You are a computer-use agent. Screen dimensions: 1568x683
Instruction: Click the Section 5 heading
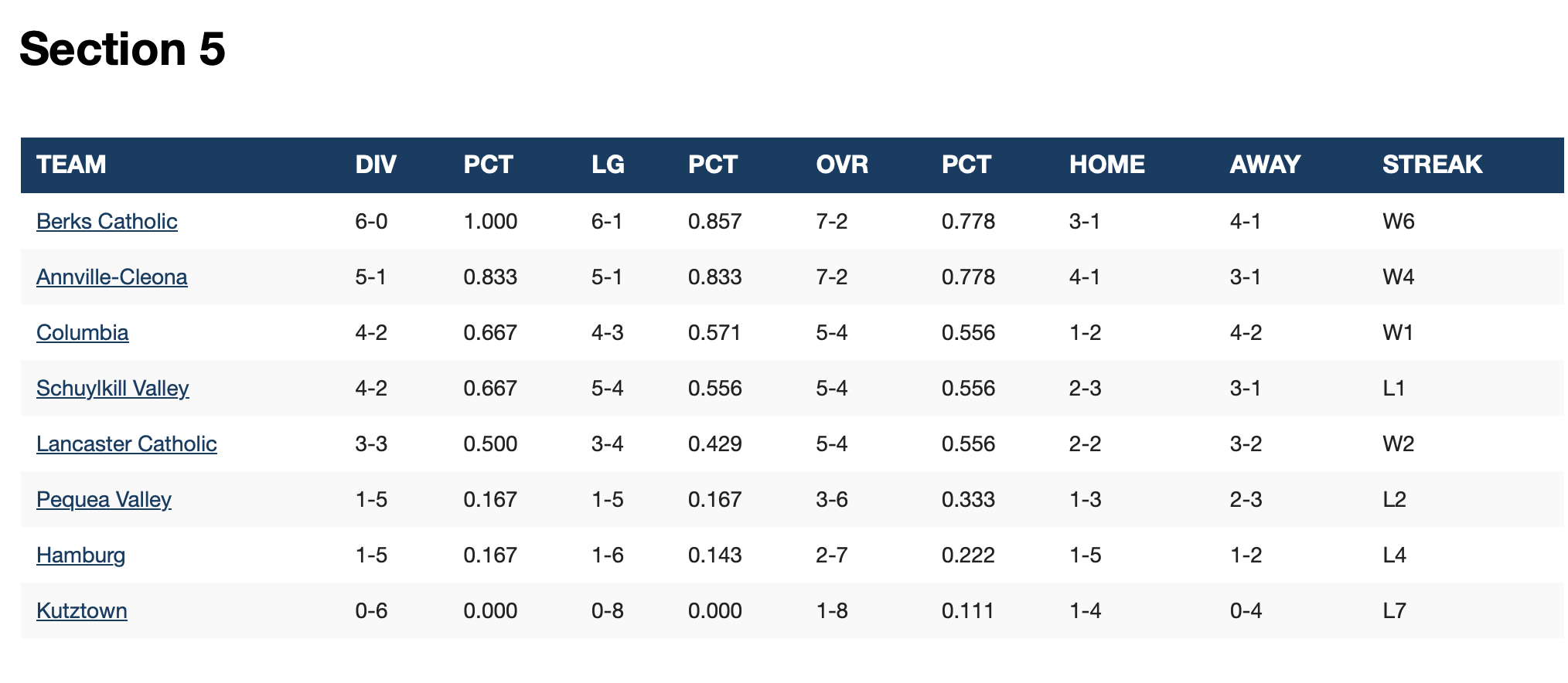click(122, 49)
